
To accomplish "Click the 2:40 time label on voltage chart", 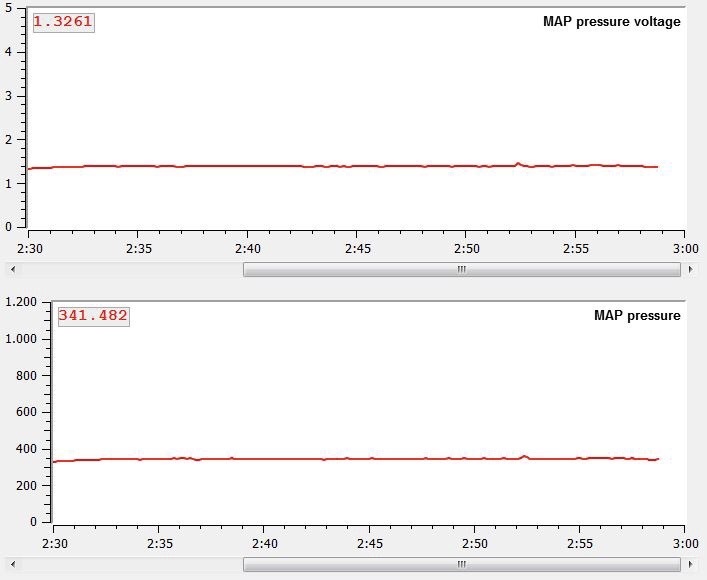I will 248,248.
